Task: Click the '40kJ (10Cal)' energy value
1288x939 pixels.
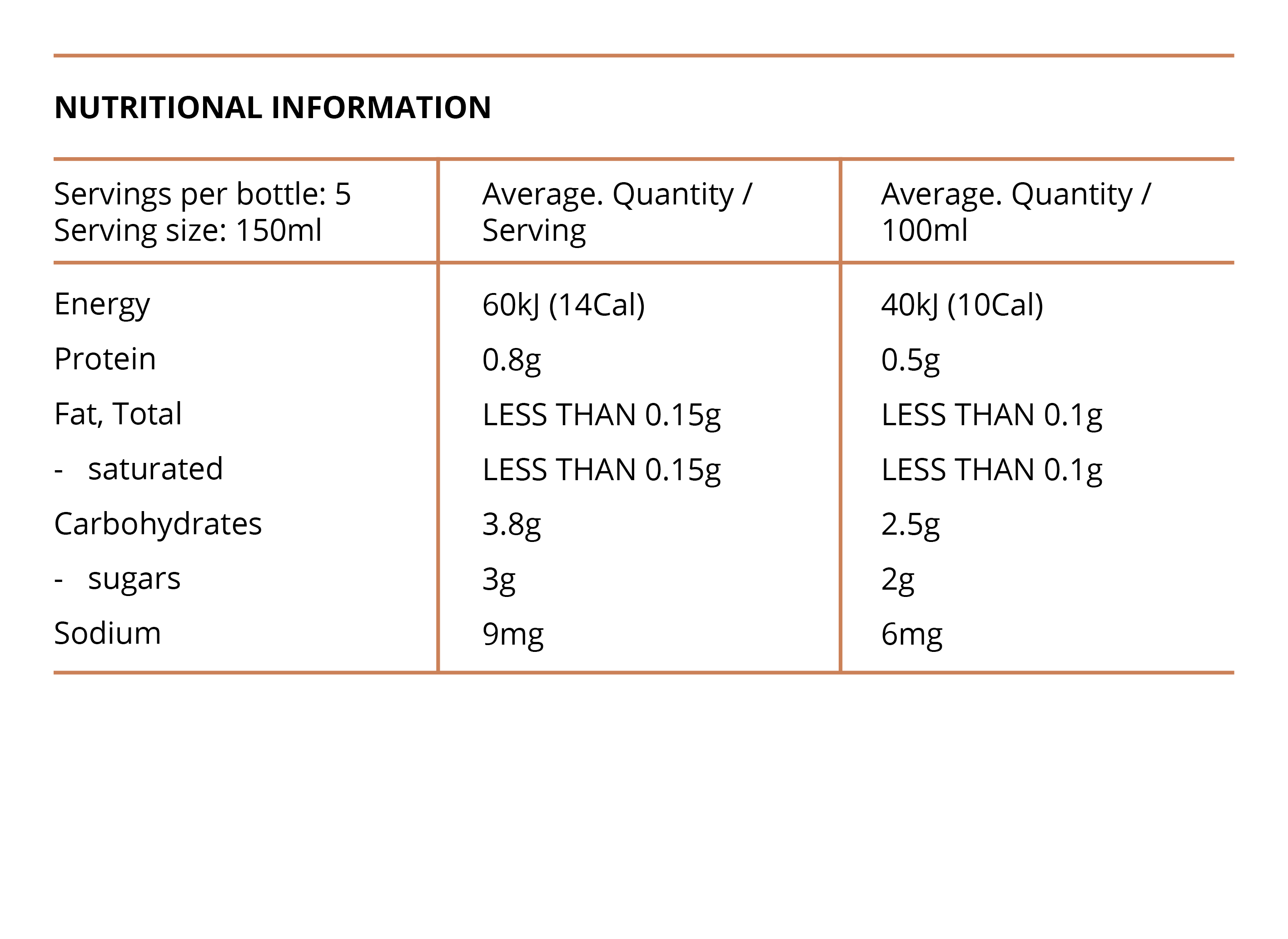Action: tap(962, 305)
